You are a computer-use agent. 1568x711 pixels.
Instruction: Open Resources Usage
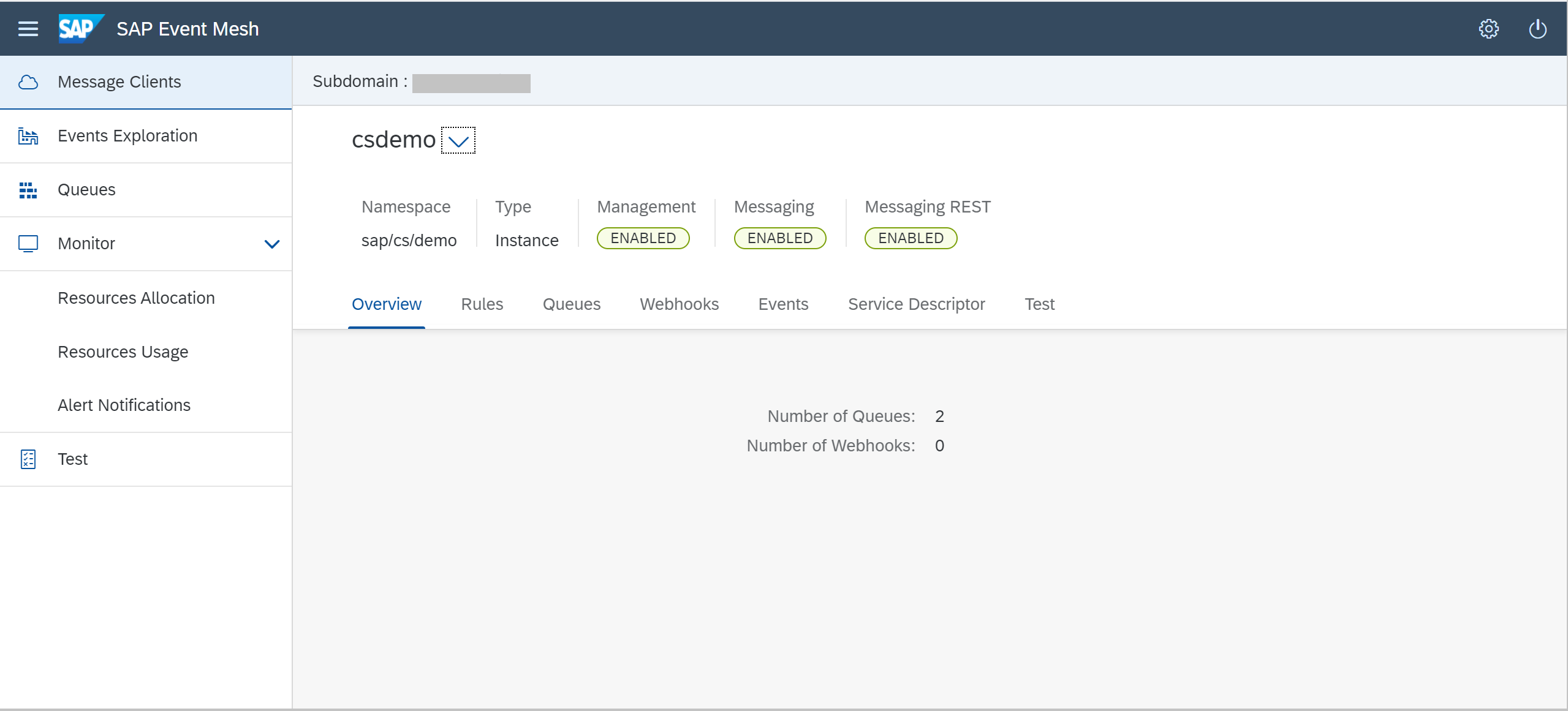(146, 352)
